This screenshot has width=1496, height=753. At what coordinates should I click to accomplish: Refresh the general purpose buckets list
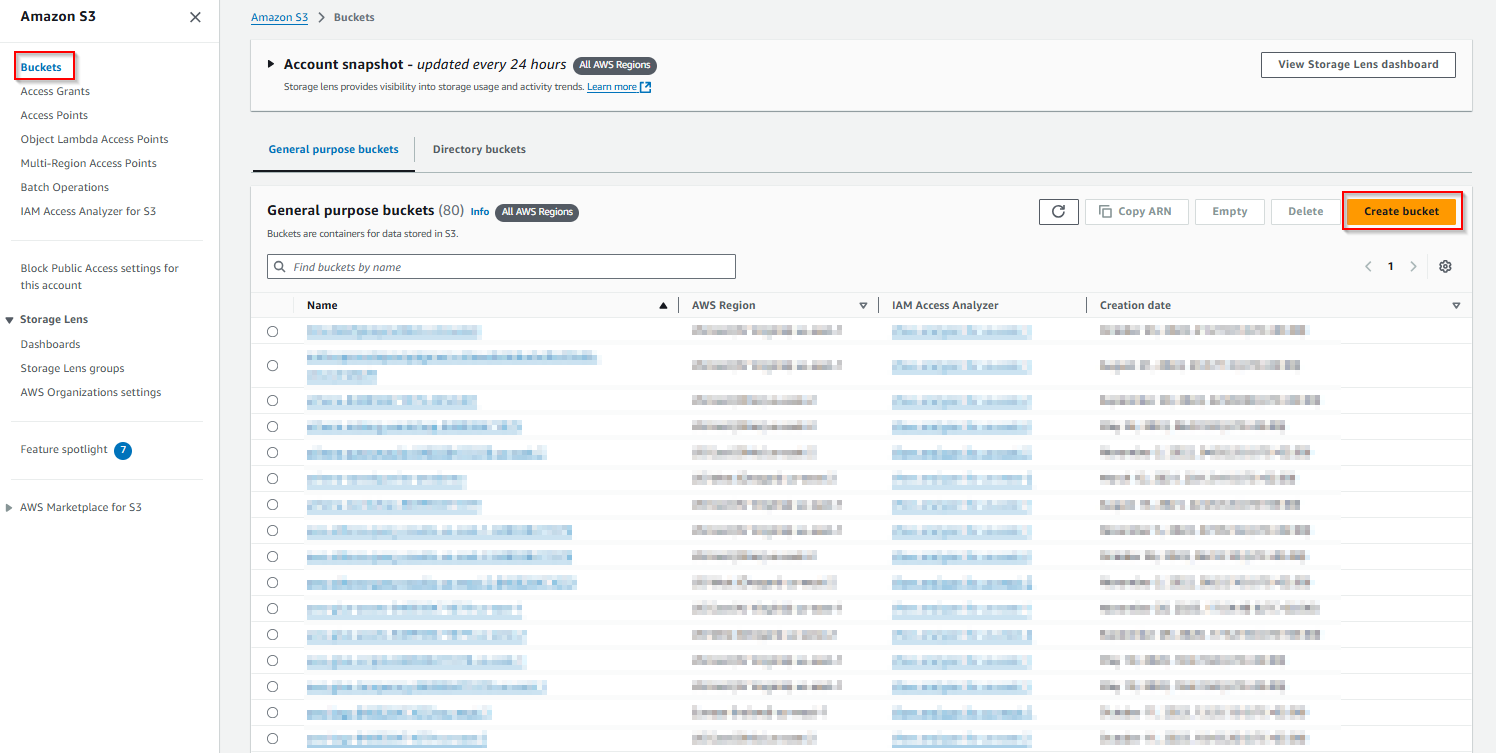click(1058, 211)
